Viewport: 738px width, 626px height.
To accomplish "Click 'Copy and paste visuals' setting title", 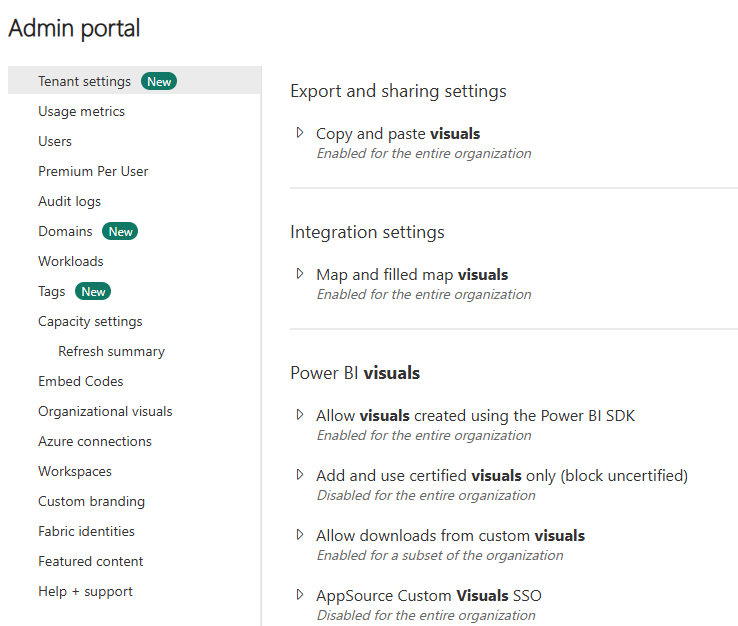I will [x=398, y=134].
